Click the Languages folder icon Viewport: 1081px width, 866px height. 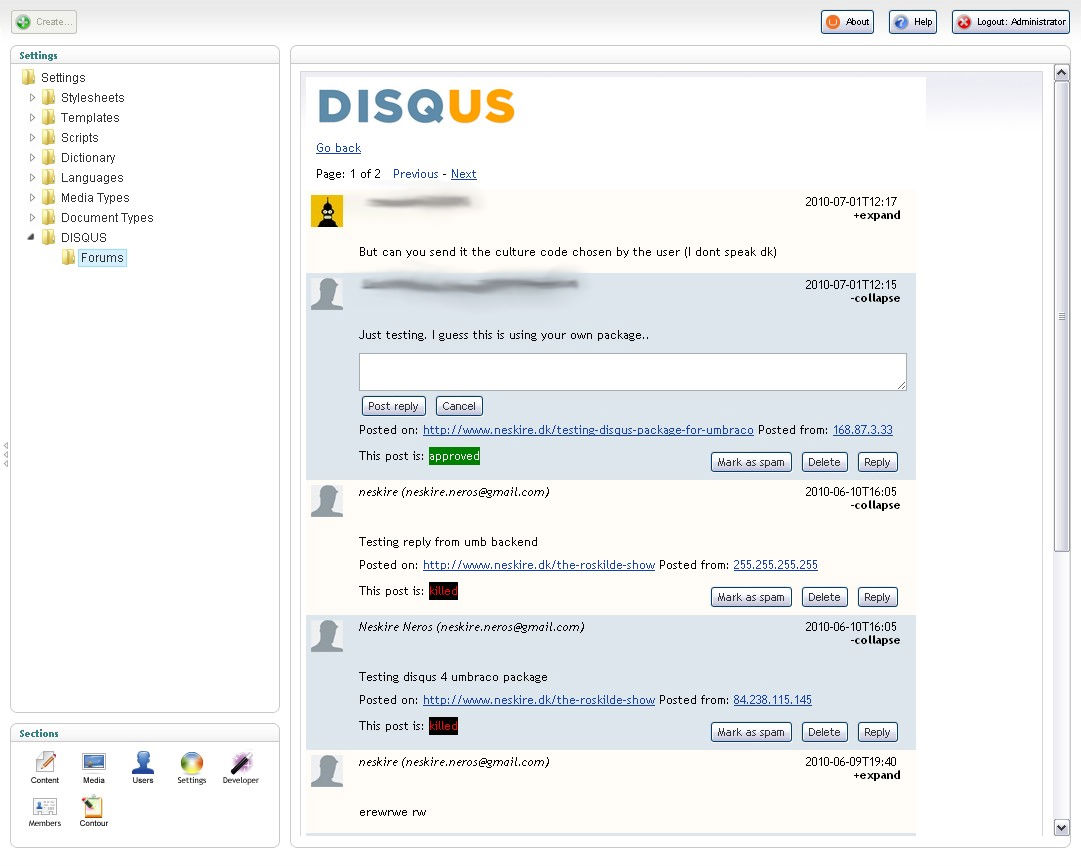48,177
